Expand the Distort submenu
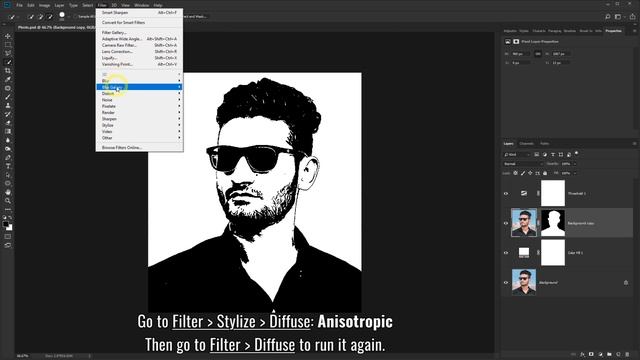The height and width of the screenshot is (360, 640). (140, 93)
